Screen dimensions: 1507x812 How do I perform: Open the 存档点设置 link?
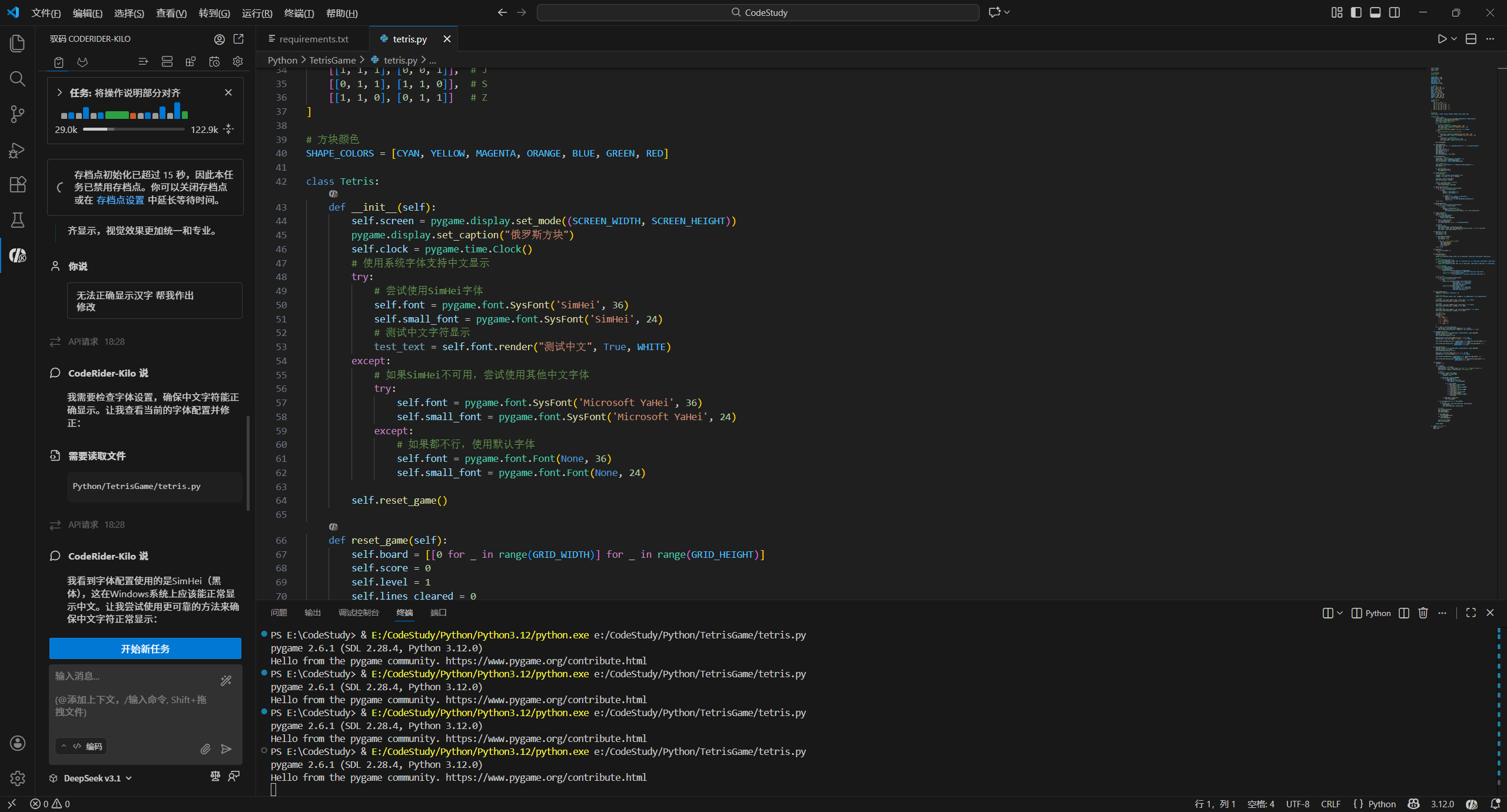(x=120, y=200)
